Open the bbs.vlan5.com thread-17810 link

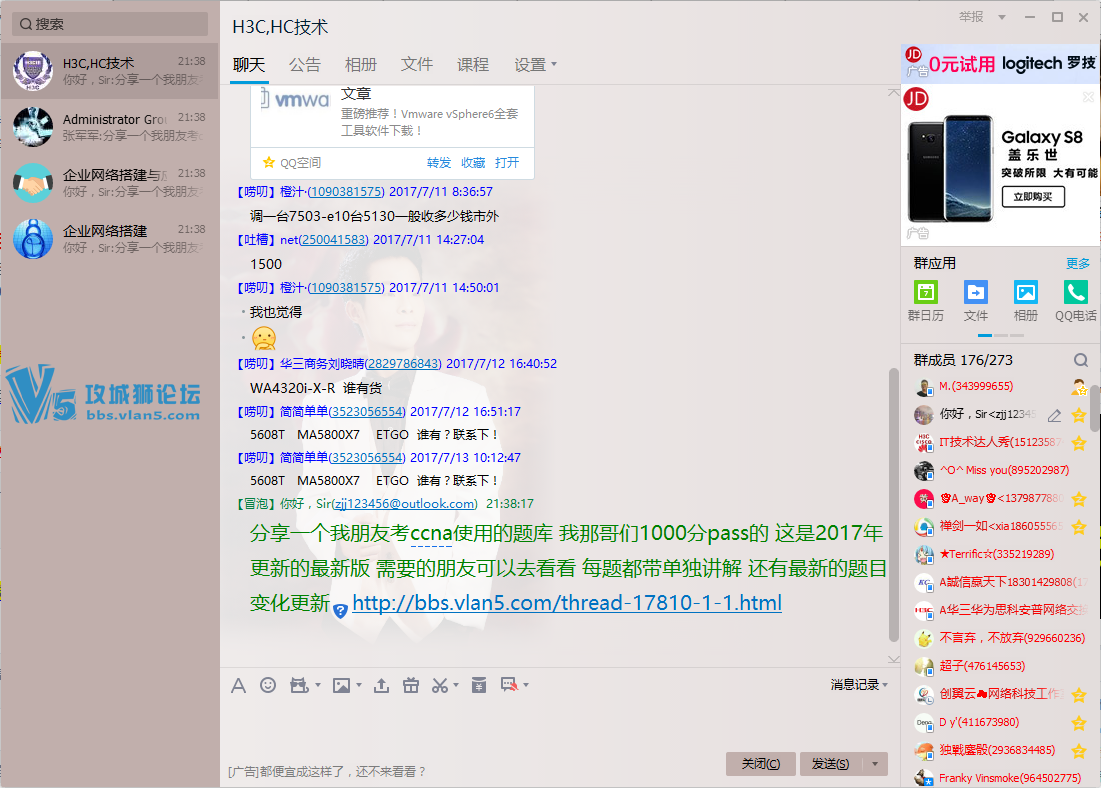pyautogui.click(x=567, y=603)
